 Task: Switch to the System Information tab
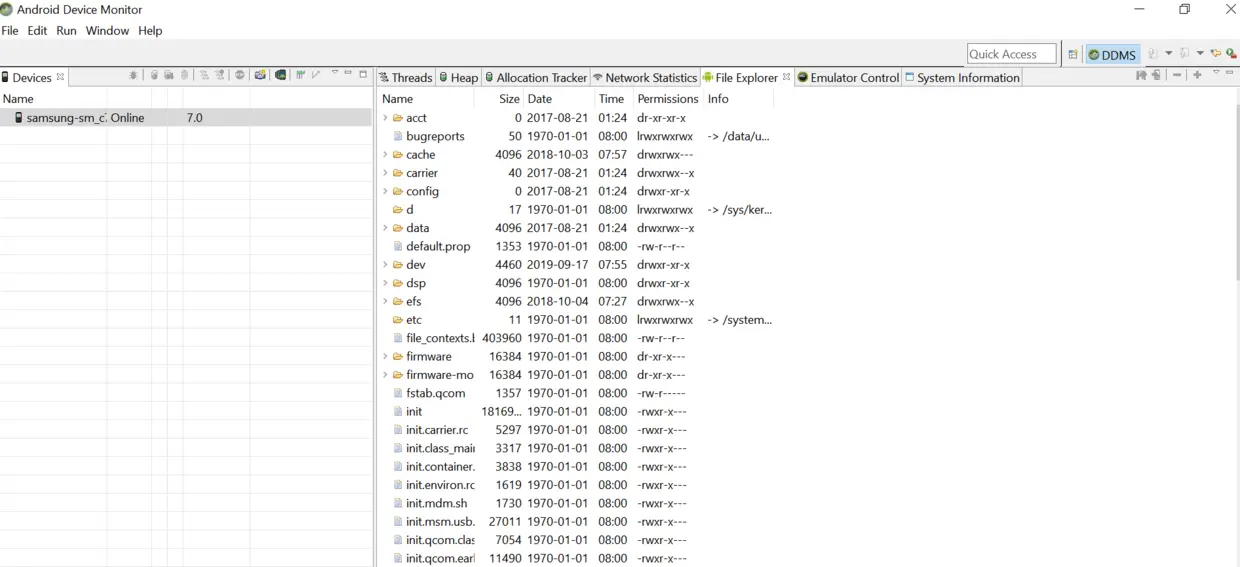pyautogui.click(x=962, y=77)
